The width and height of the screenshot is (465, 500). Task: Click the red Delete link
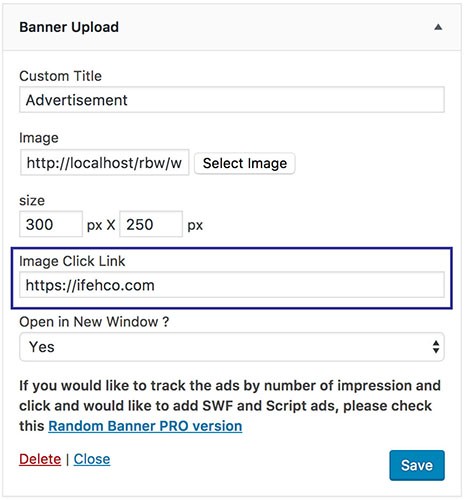click(x=40, y=459)
